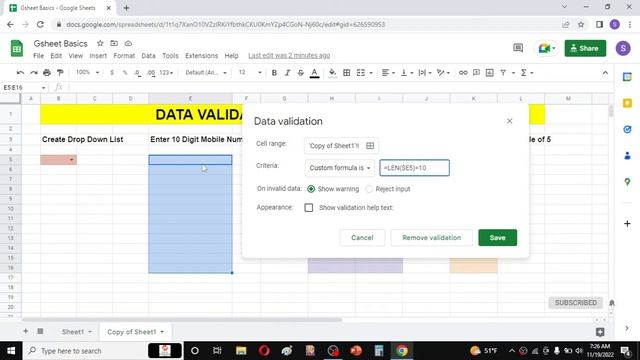Image resolution: width=640 pixels, height=360 pixels.
Task: Select Reject input radio option
Action: tap(369, 189)
